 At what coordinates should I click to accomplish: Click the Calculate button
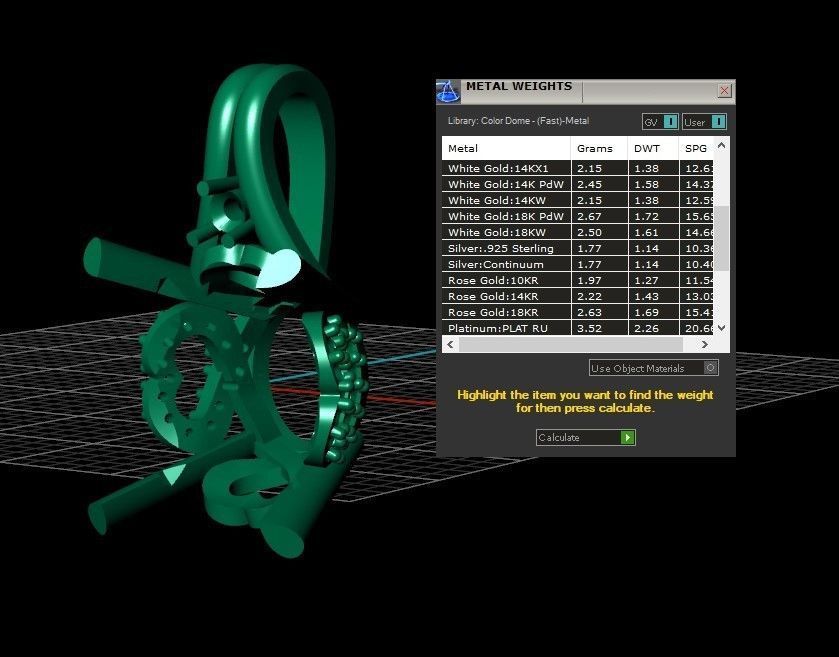point(585,438)
